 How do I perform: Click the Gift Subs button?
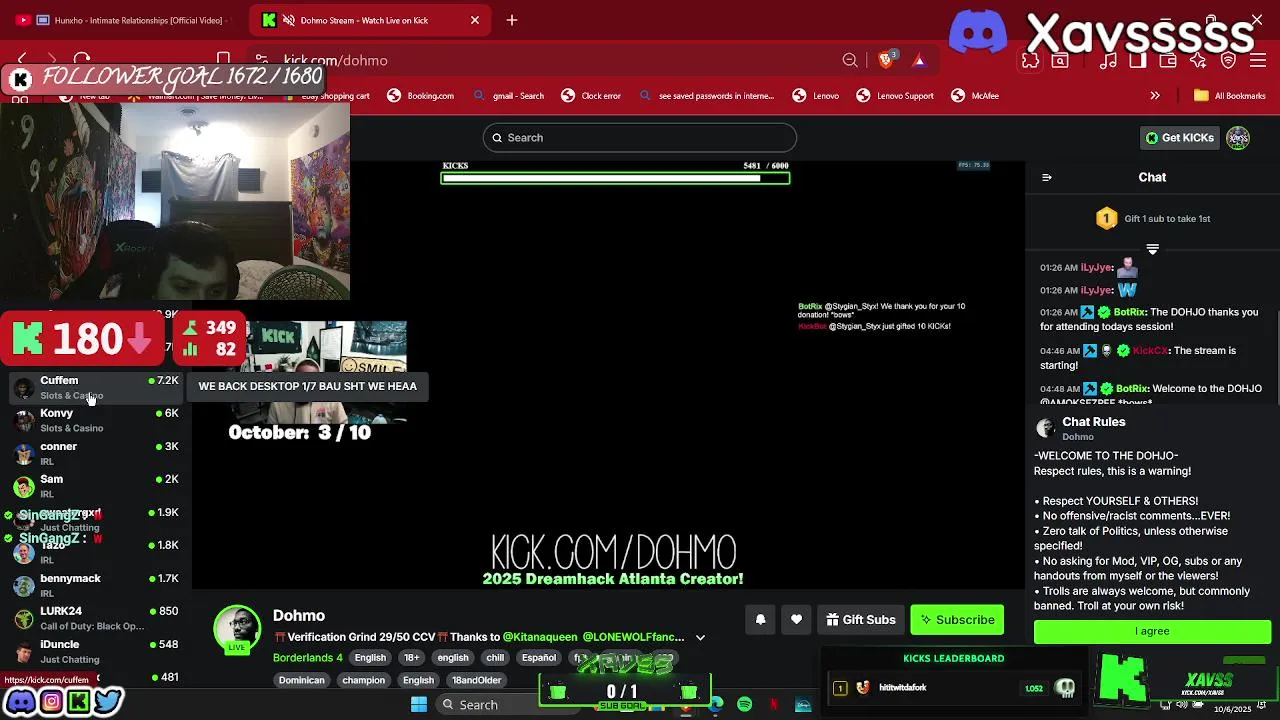click(860, 620)
